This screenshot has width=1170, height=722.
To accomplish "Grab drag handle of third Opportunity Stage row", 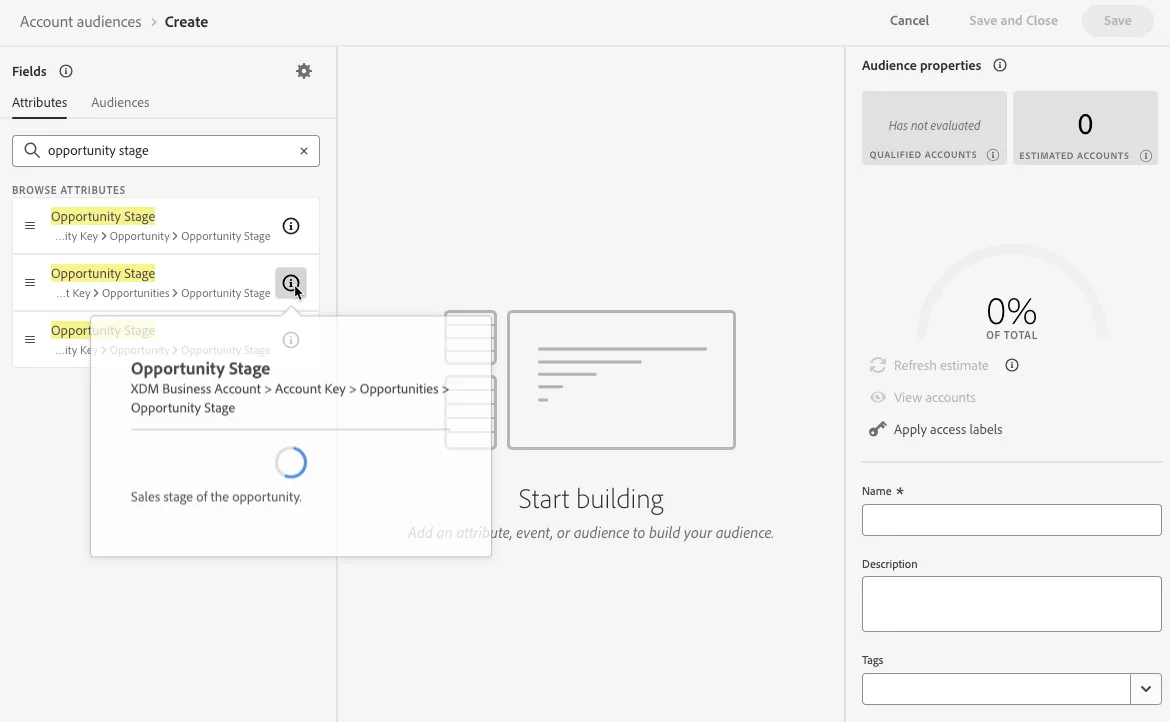I will (x=30, y=339).
